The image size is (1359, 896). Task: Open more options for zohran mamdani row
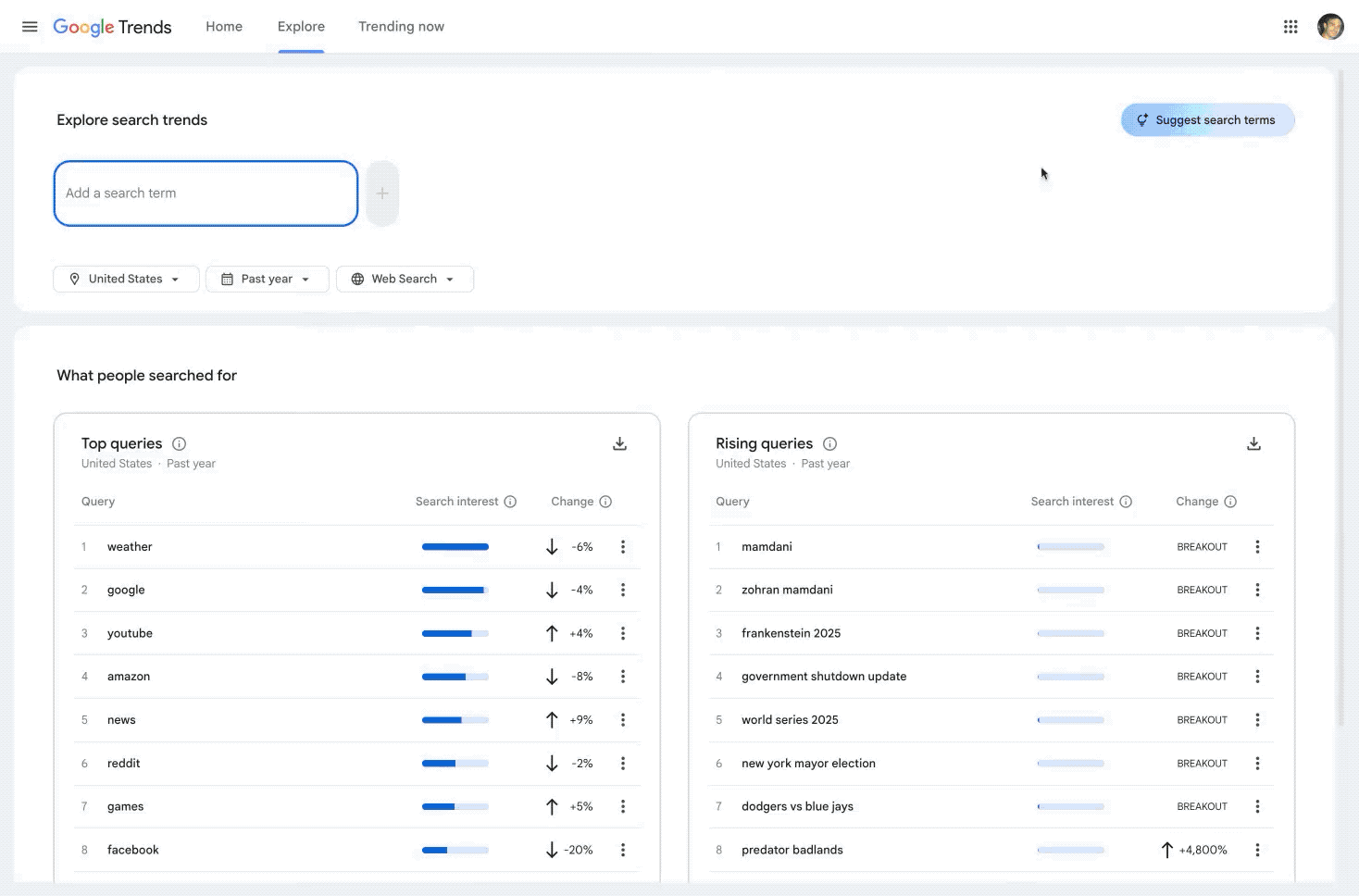[1257, 590]
